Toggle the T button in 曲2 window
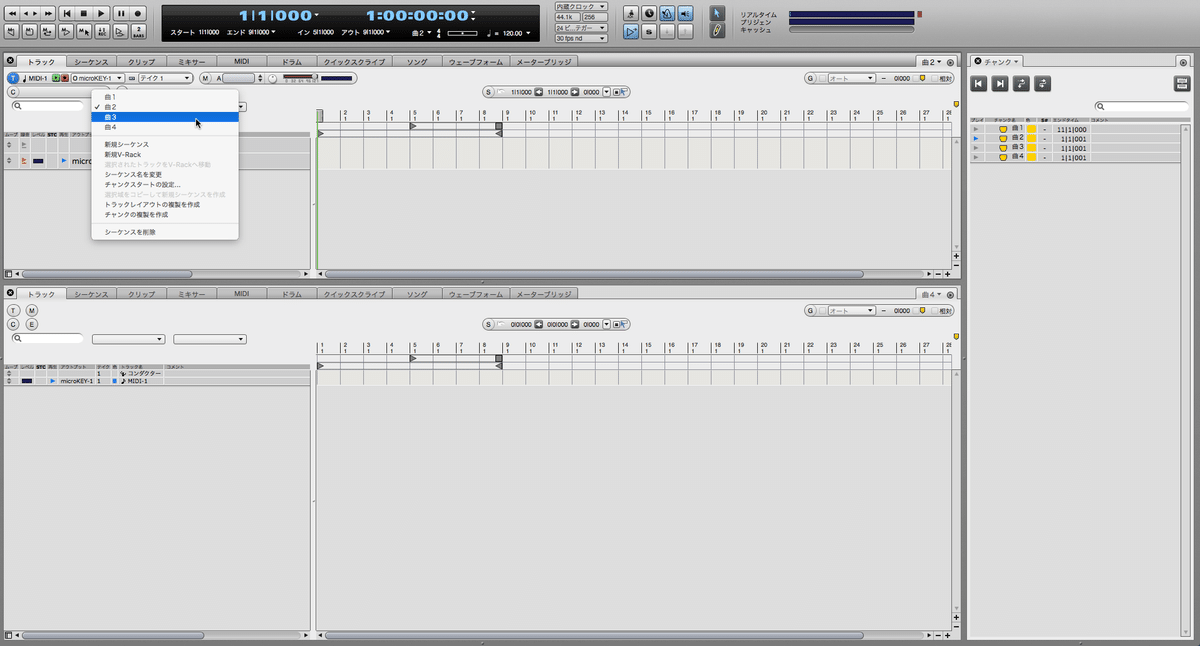Screen dimensions: 1200x646 tap(13, 78)
